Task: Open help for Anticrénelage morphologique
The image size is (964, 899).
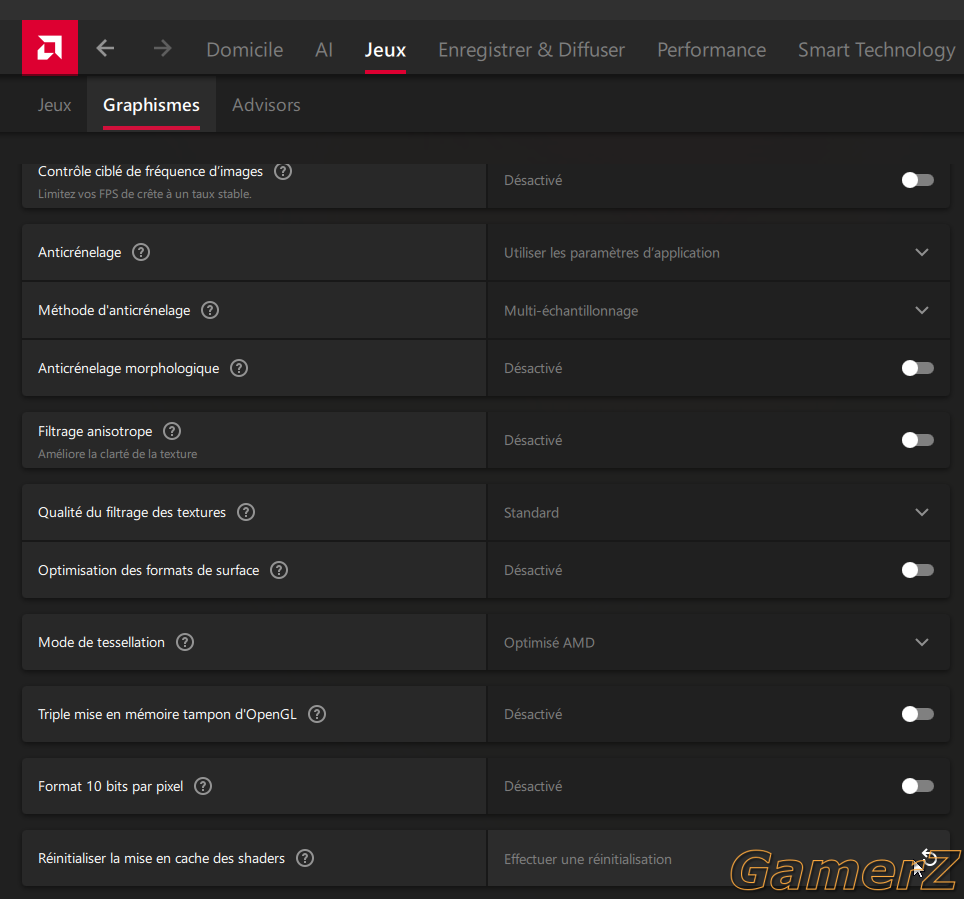Action: [239, 368]
